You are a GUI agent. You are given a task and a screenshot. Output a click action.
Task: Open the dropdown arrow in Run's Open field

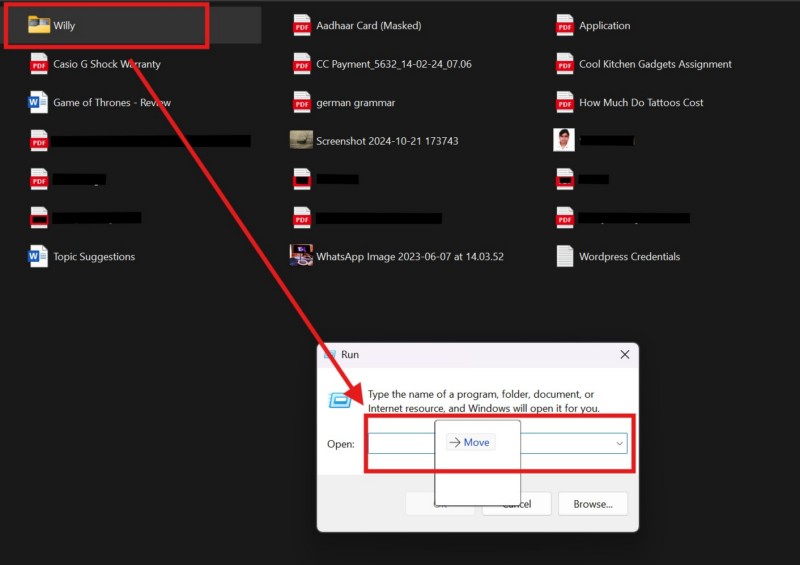coord(619,443)
